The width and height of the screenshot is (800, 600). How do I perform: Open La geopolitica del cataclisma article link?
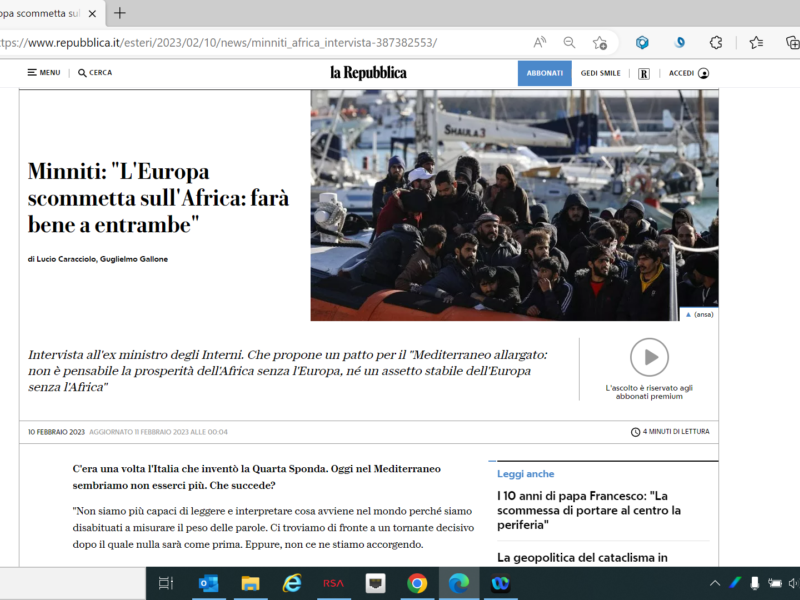(582, 558)
